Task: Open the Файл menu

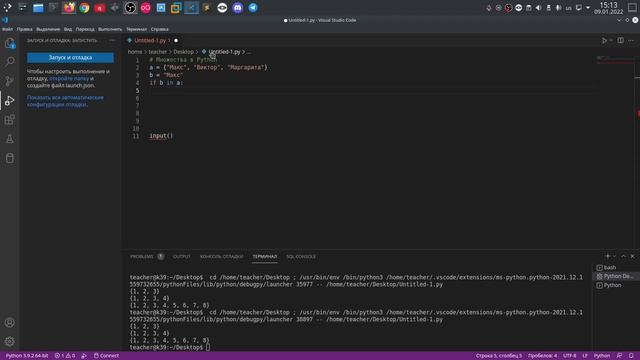Action: [7, 29]
